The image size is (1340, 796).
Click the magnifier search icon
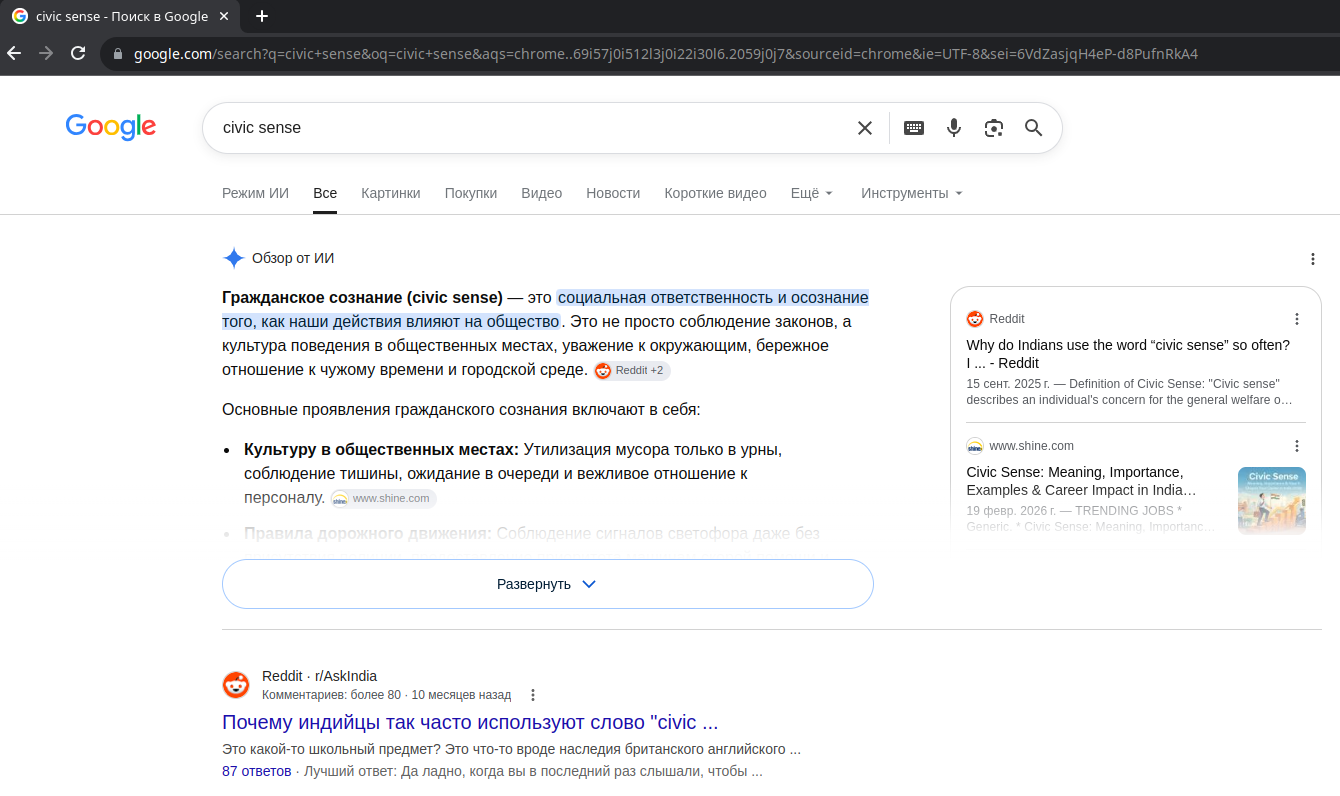pos(1034,128)
